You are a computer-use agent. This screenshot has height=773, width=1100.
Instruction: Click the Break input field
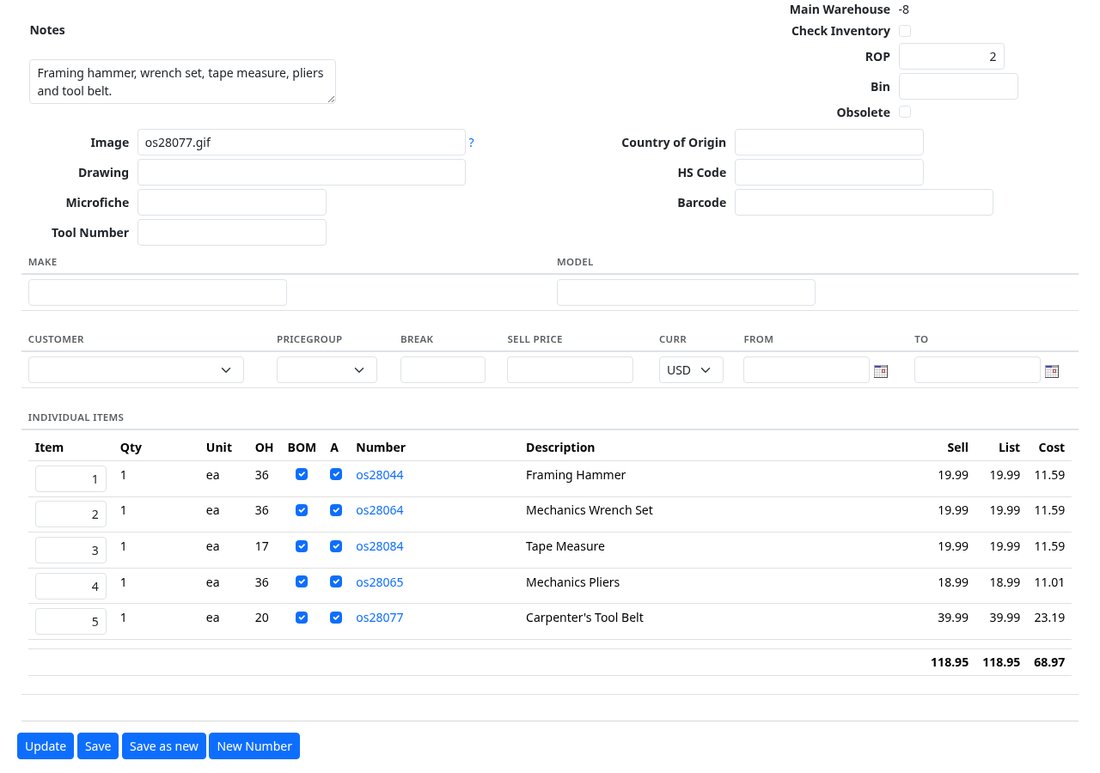[443, 370]
